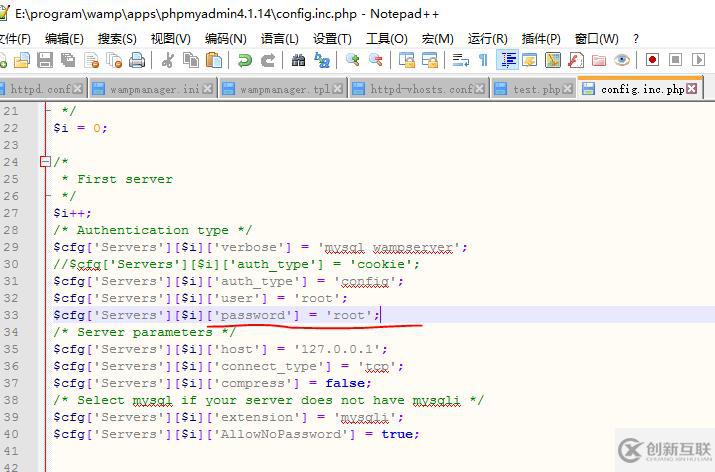Open the 运行(R) menu

click(487, 39)
